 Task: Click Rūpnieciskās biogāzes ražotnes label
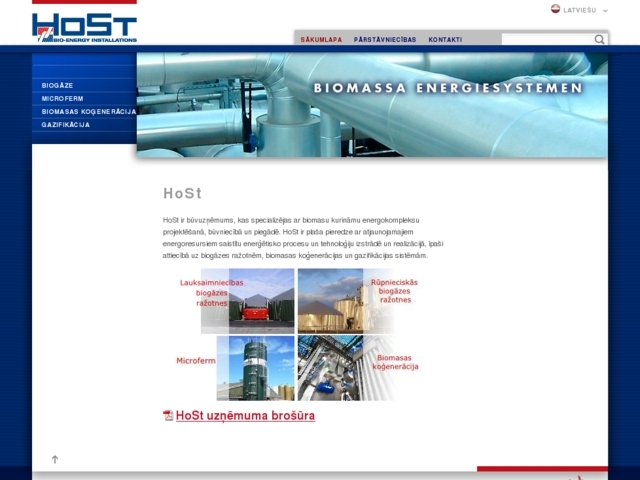pyautogui.click(x=394, y=291)
